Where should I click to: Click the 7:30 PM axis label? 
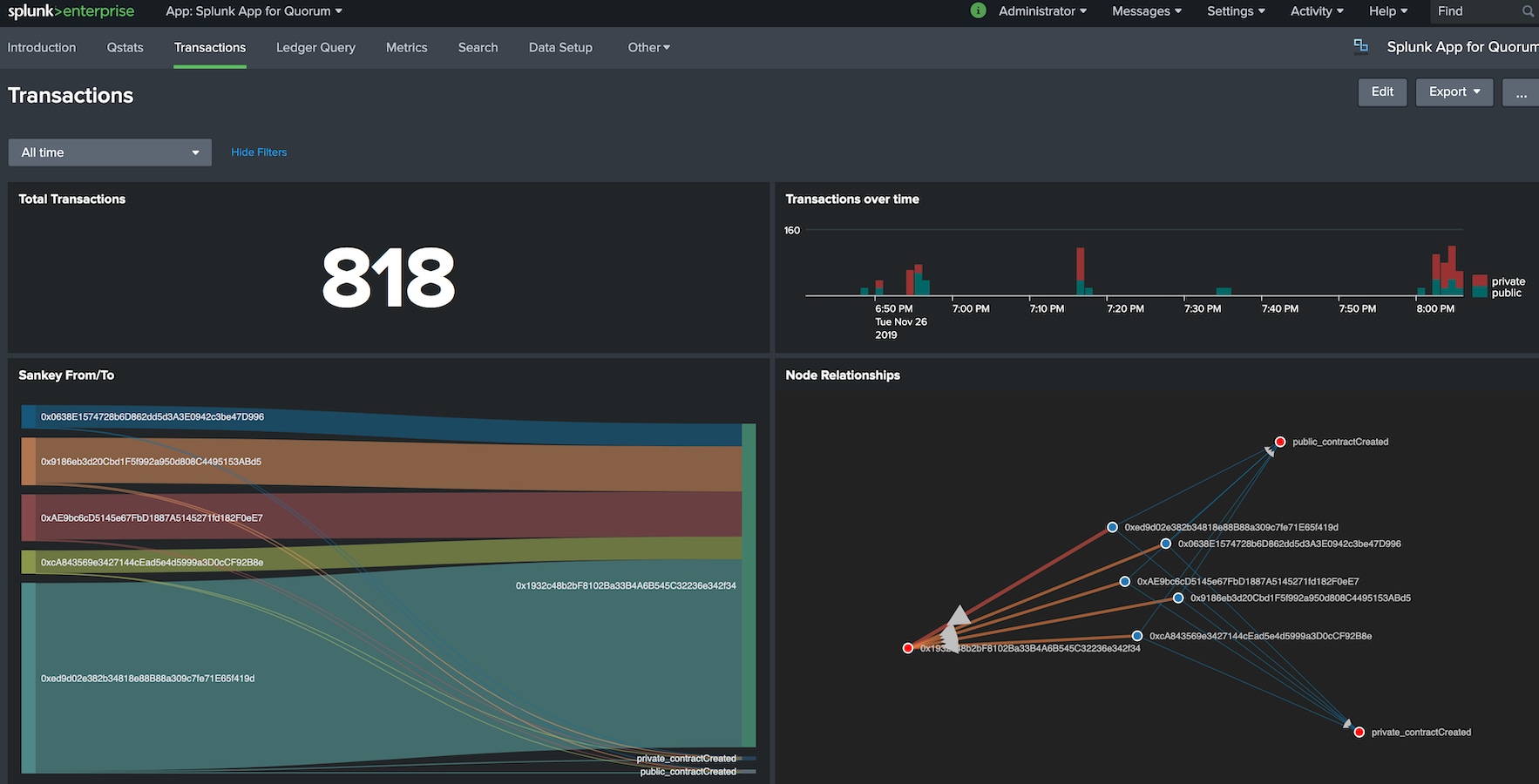point(1203,308)
